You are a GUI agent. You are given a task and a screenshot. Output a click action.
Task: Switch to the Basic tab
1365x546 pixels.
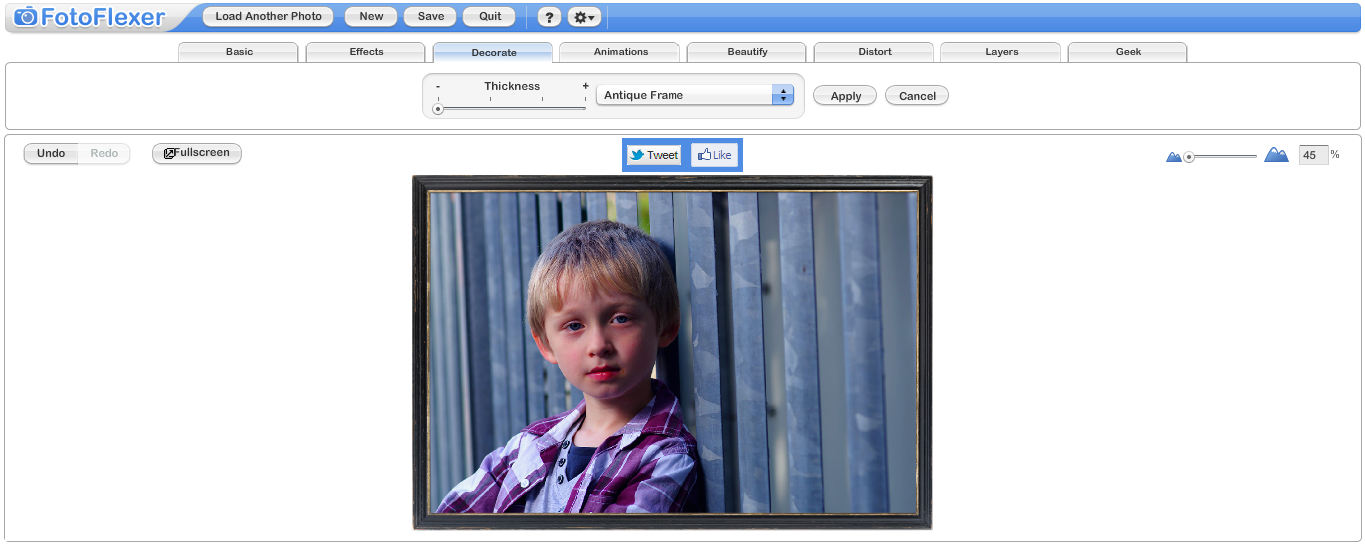pyautogui.click(x=238, y=52)
